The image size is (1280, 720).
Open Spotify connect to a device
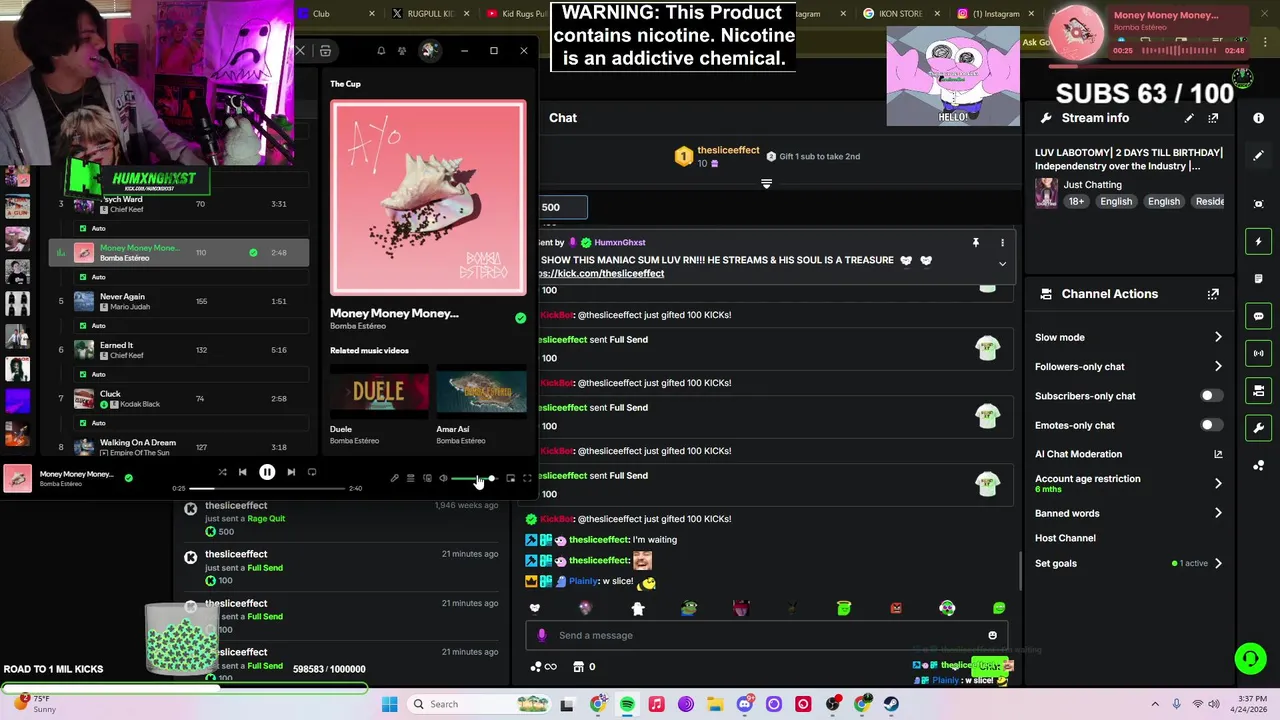427,478
